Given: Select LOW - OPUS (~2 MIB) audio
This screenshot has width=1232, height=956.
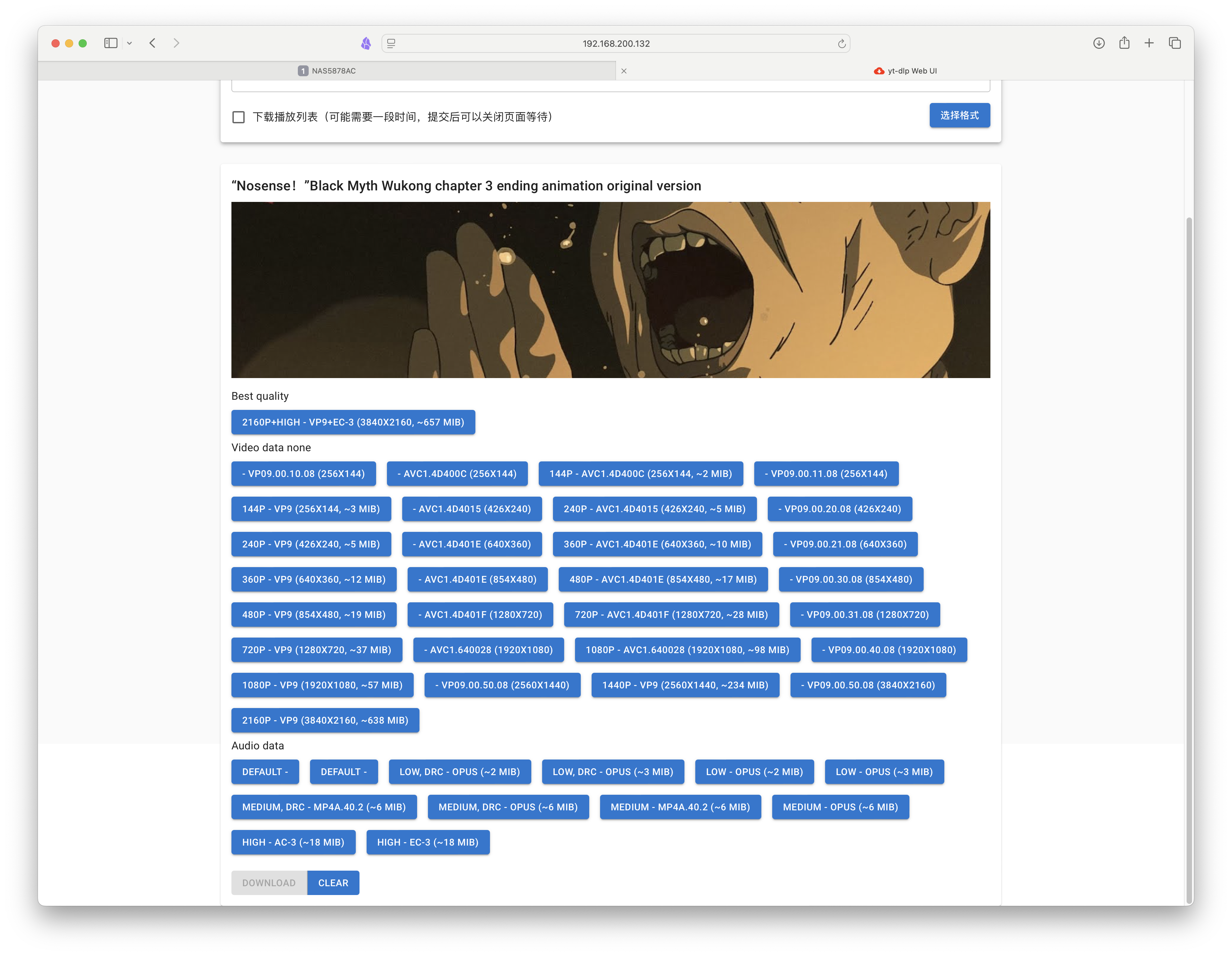Looking at the screenshot, I should [x=755, y=772].
